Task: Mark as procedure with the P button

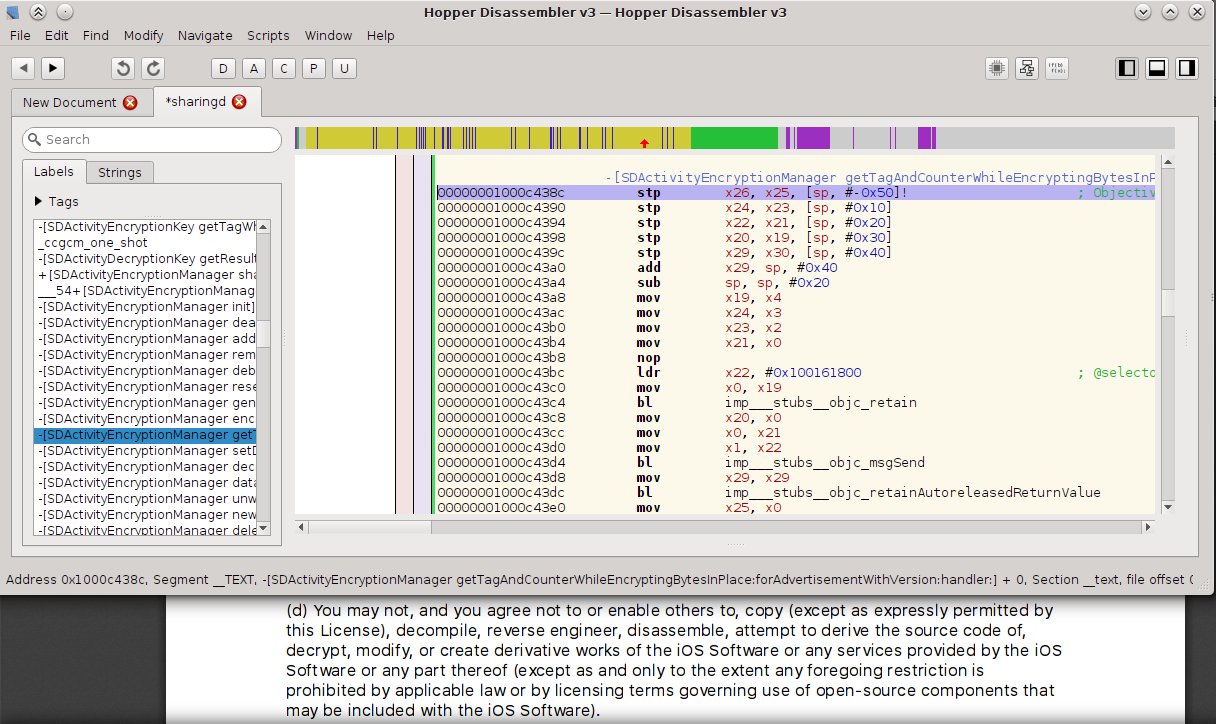Action: click(314, 68)
